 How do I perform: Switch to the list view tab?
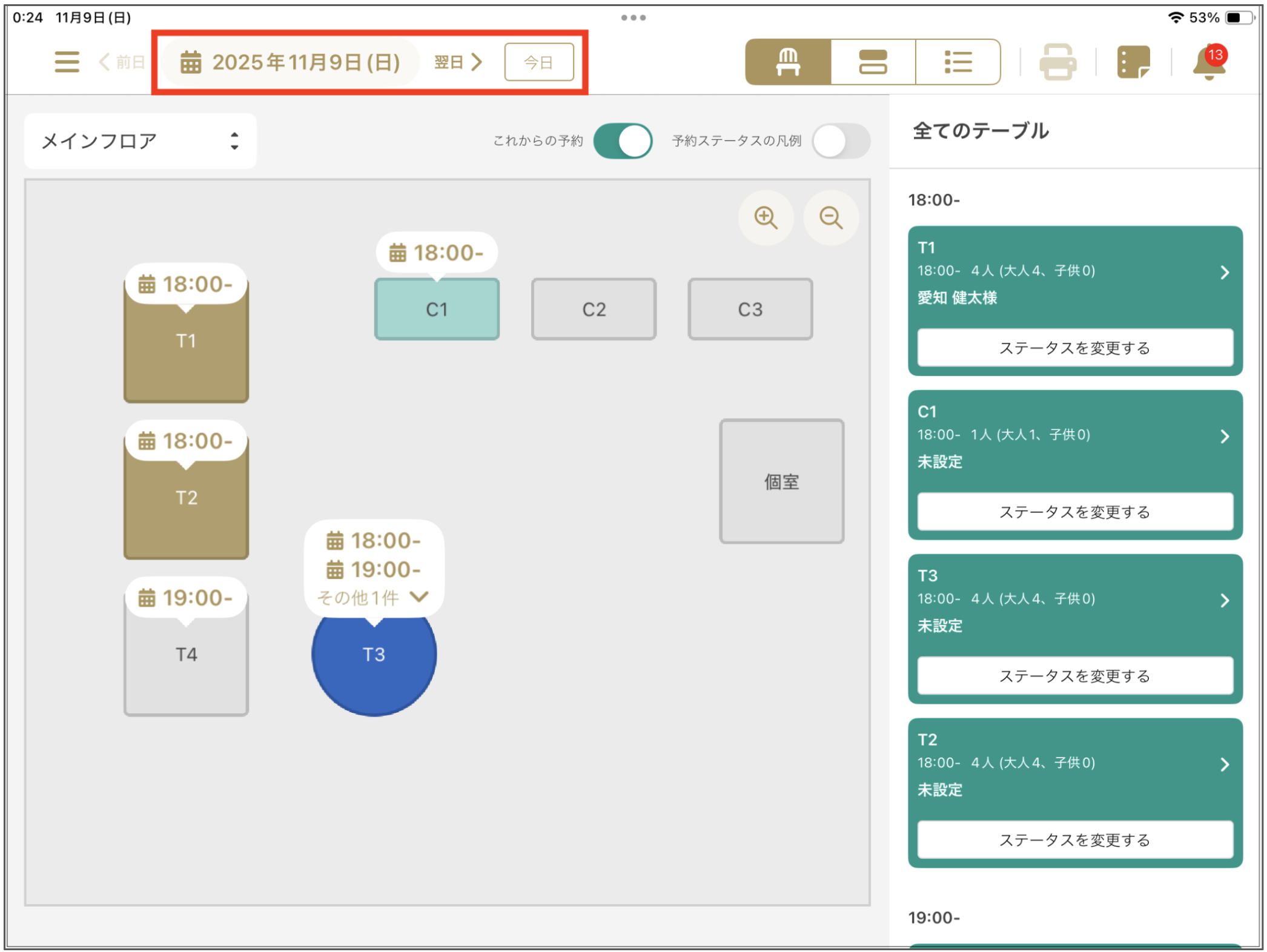[958, 62]
